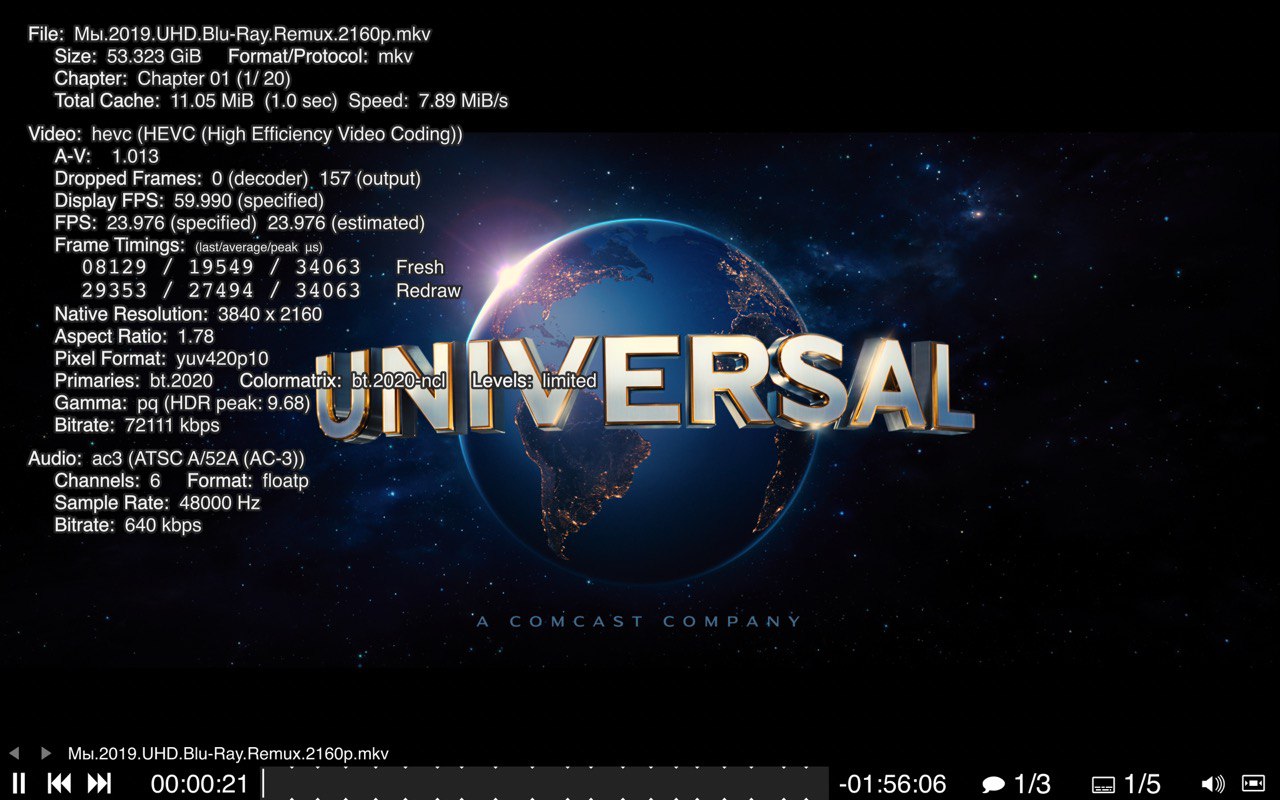The image size is (1280, 800).
Task: Click the "A-V: 1.013" stat
Action: coord(107,156)
